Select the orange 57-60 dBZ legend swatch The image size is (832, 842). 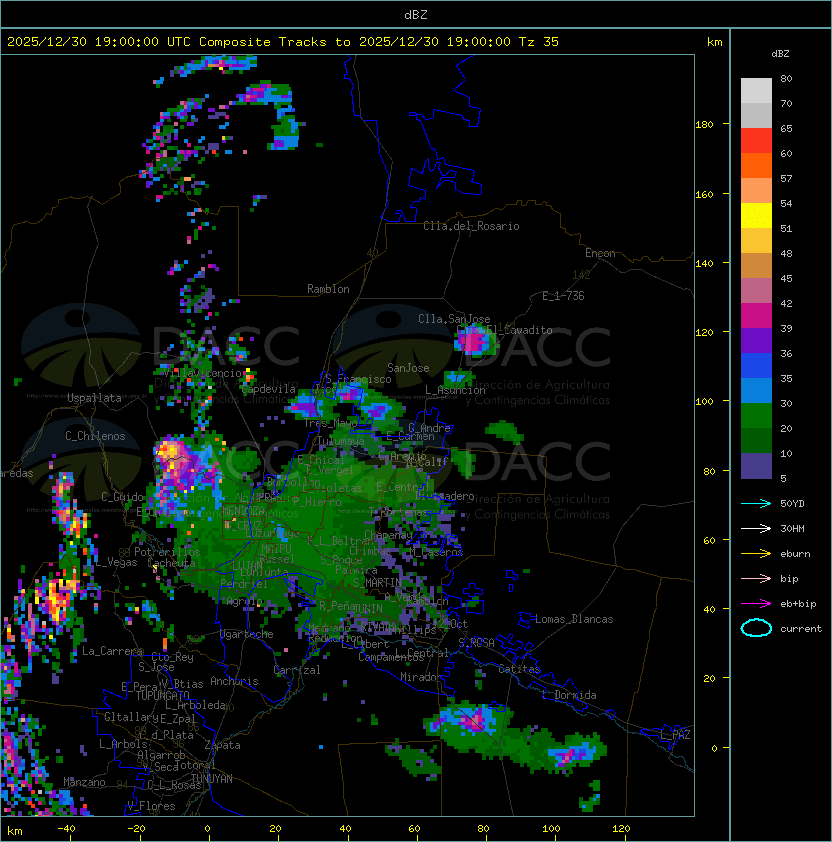(756, 165)
